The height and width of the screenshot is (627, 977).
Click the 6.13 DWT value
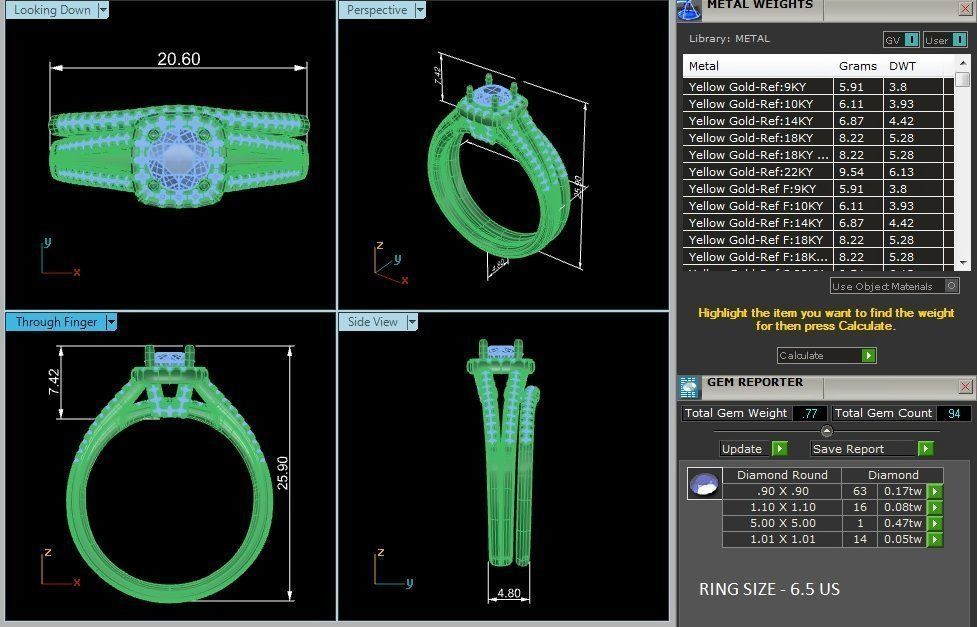pos(901,171)
